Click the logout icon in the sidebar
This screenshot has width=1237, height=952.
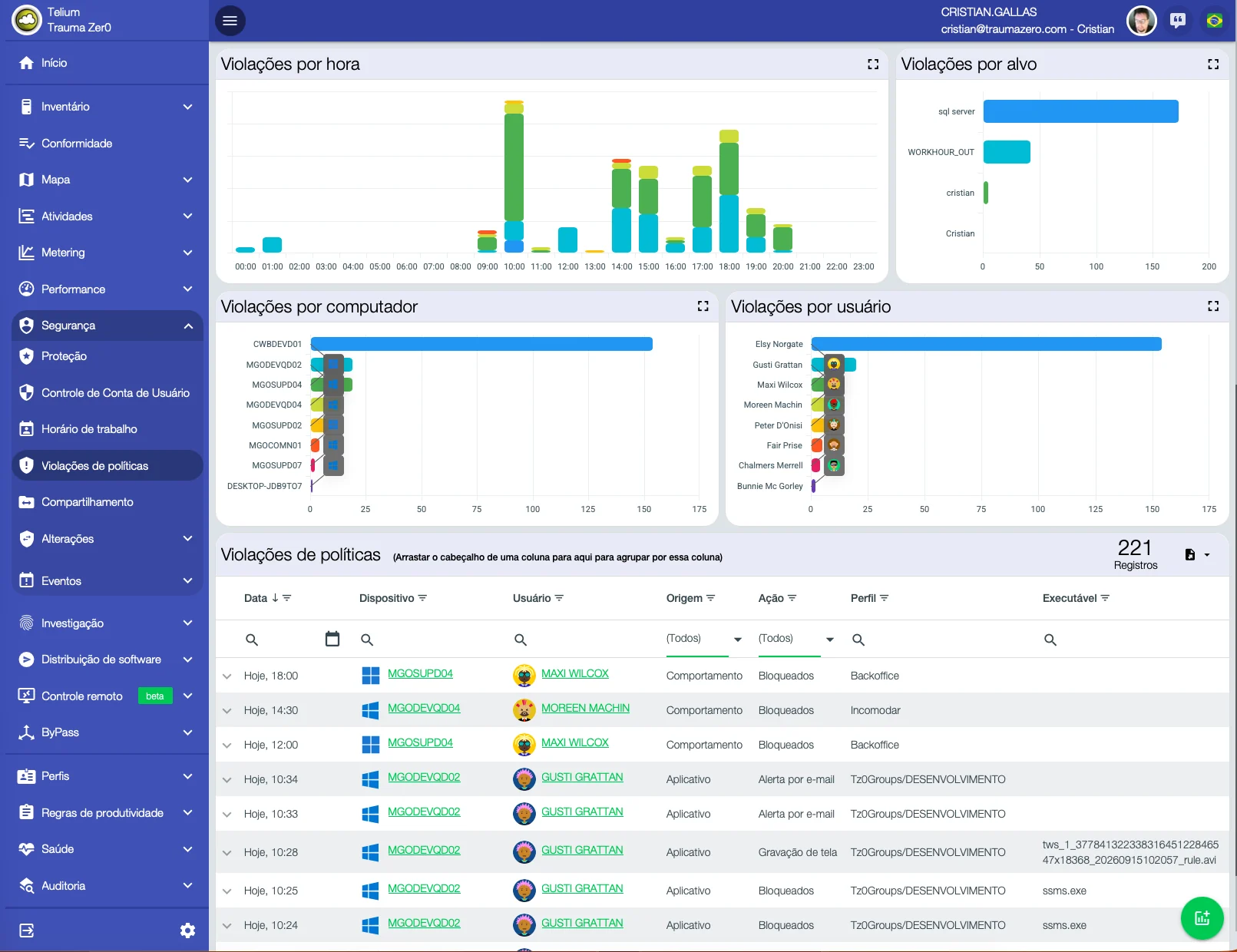pos(27,931)
